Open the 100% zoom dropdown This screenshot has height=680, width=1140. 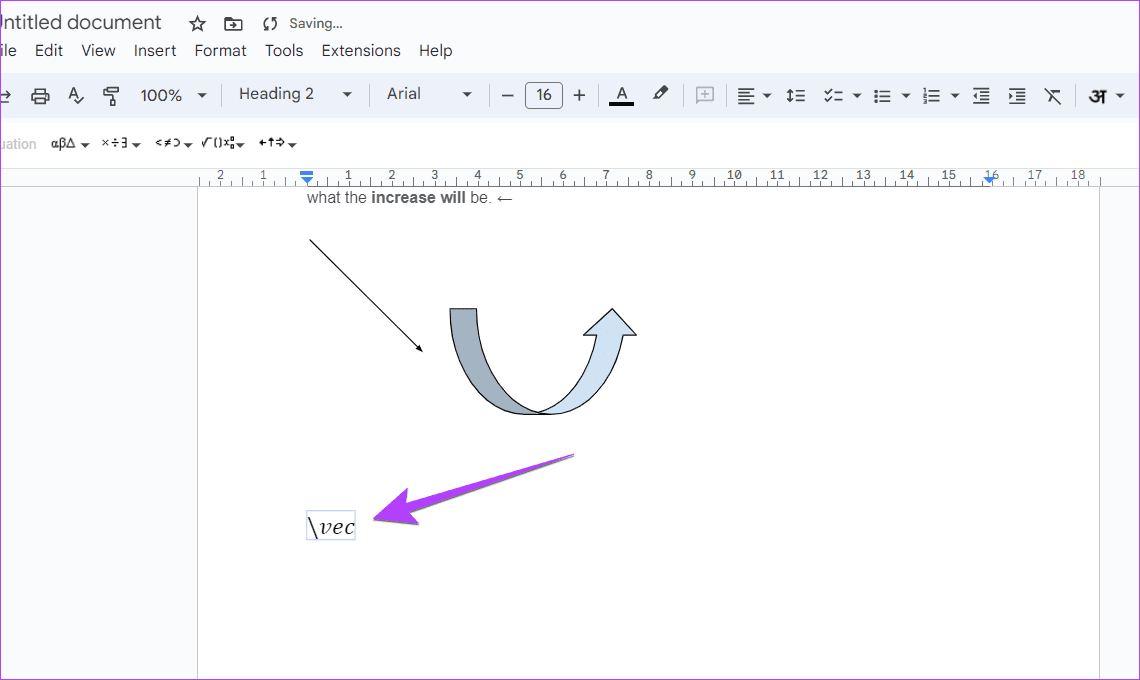[x=173, y=95]
